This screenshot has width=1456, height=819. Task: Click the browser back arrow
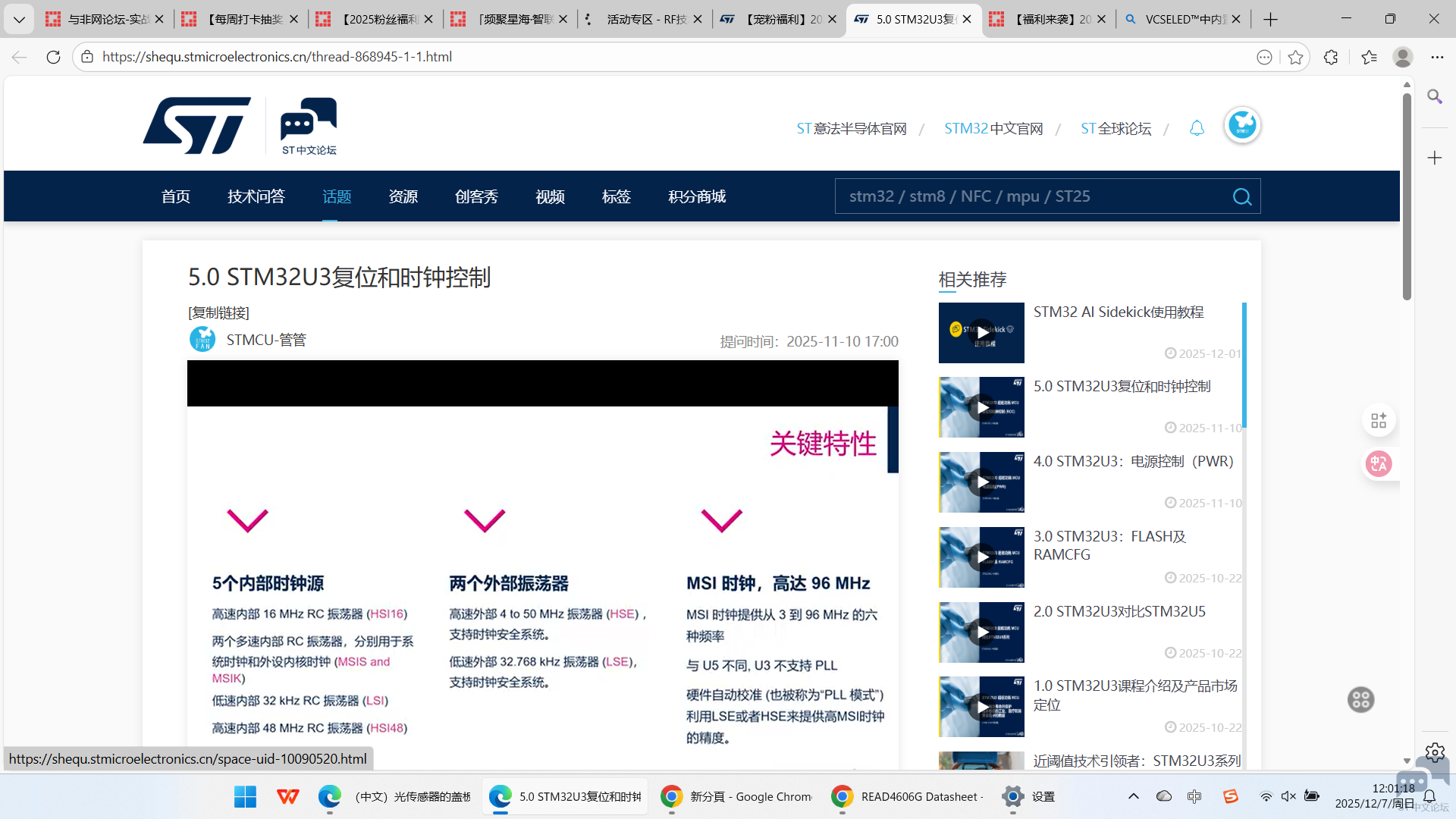(x=20, y=57)
